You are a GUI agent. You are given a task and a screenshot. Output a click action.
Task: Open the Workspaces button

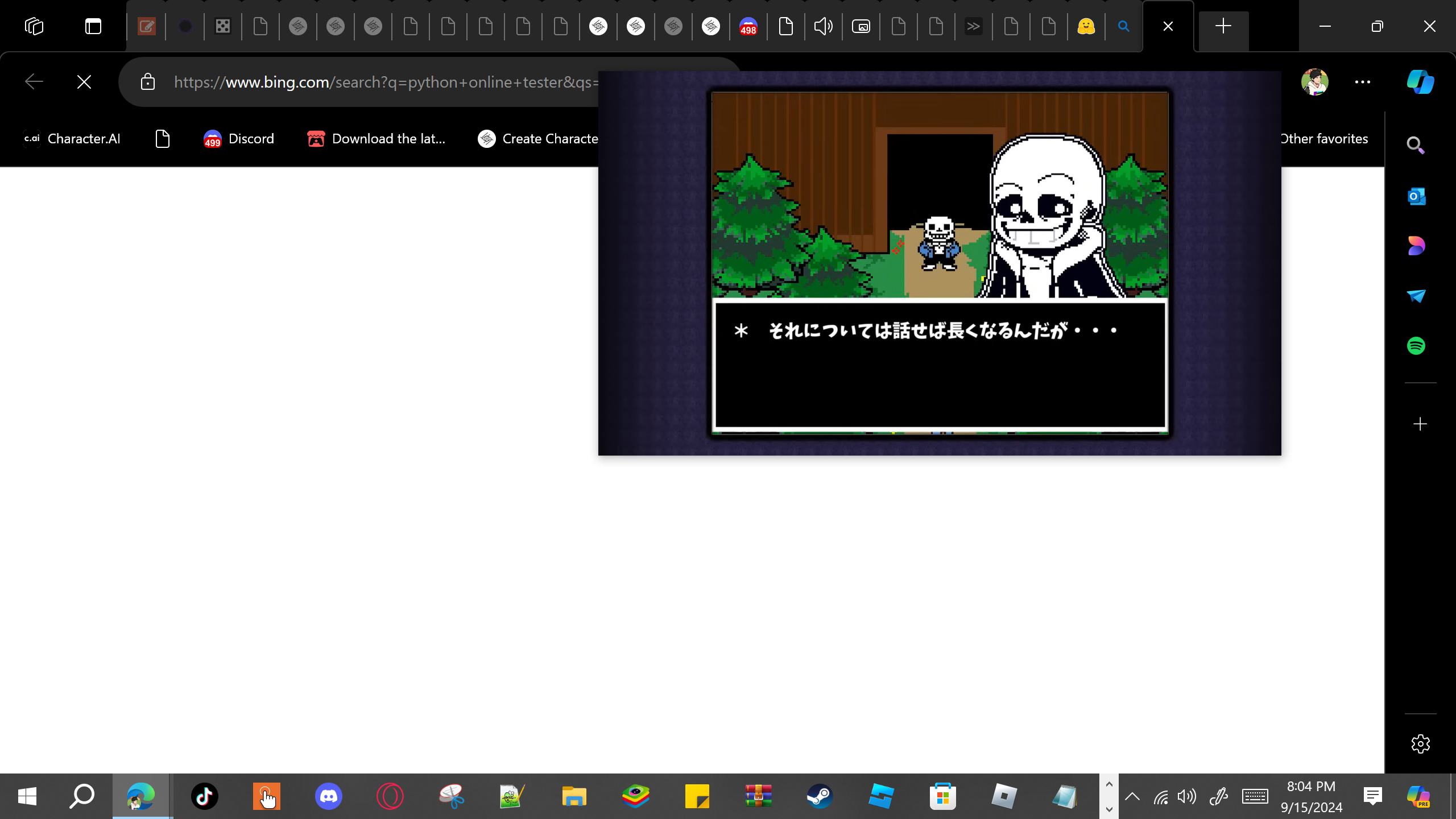[34, 26]
